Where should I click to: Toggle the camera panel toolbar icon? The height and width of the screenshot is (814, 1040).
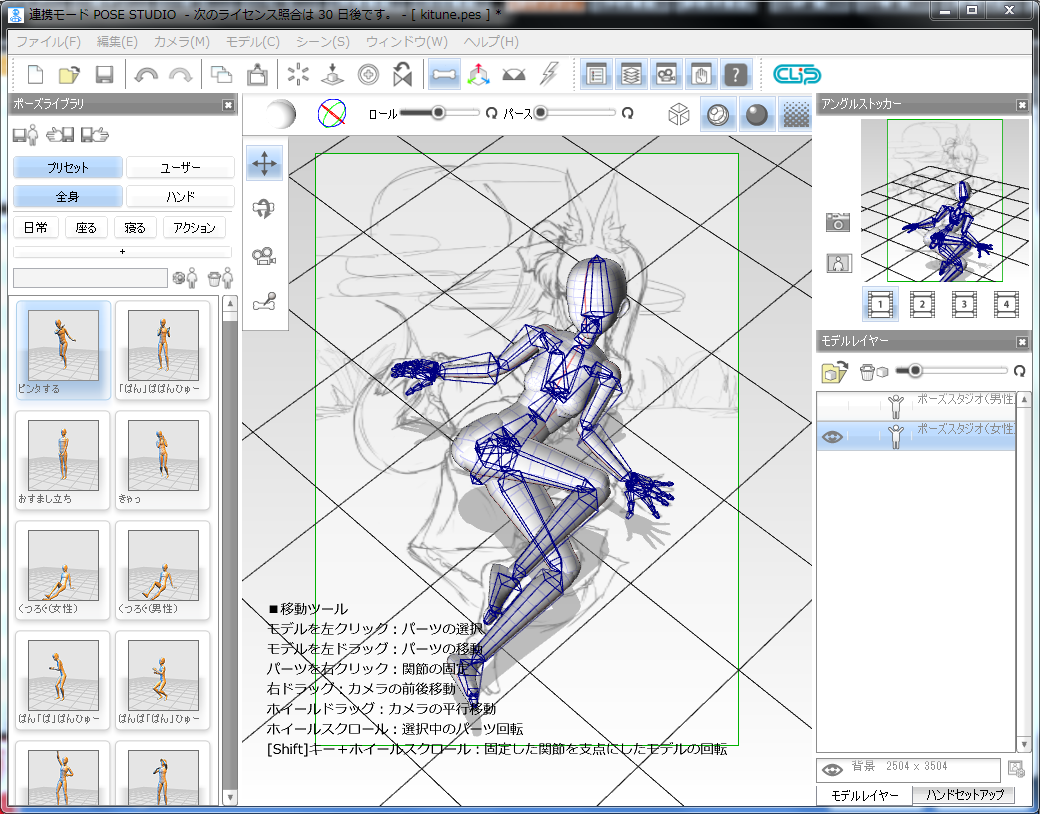tap(665, 74)
